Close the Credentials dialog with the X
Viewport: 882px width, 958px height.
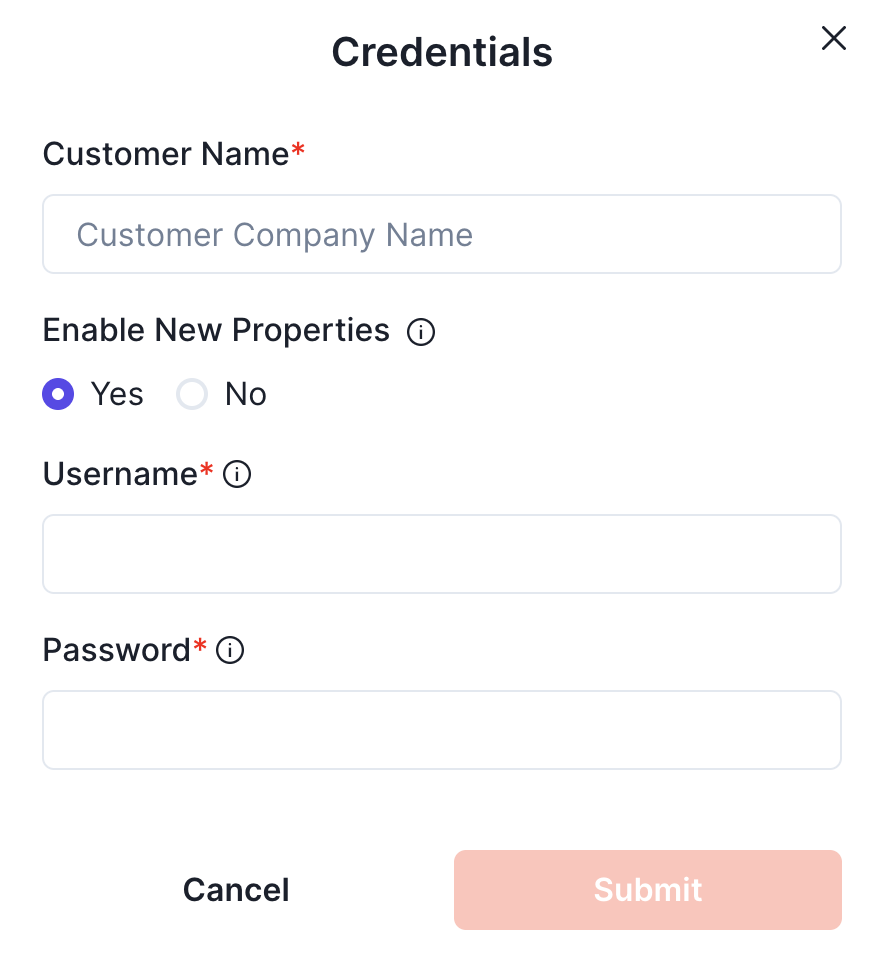point(833,39)
